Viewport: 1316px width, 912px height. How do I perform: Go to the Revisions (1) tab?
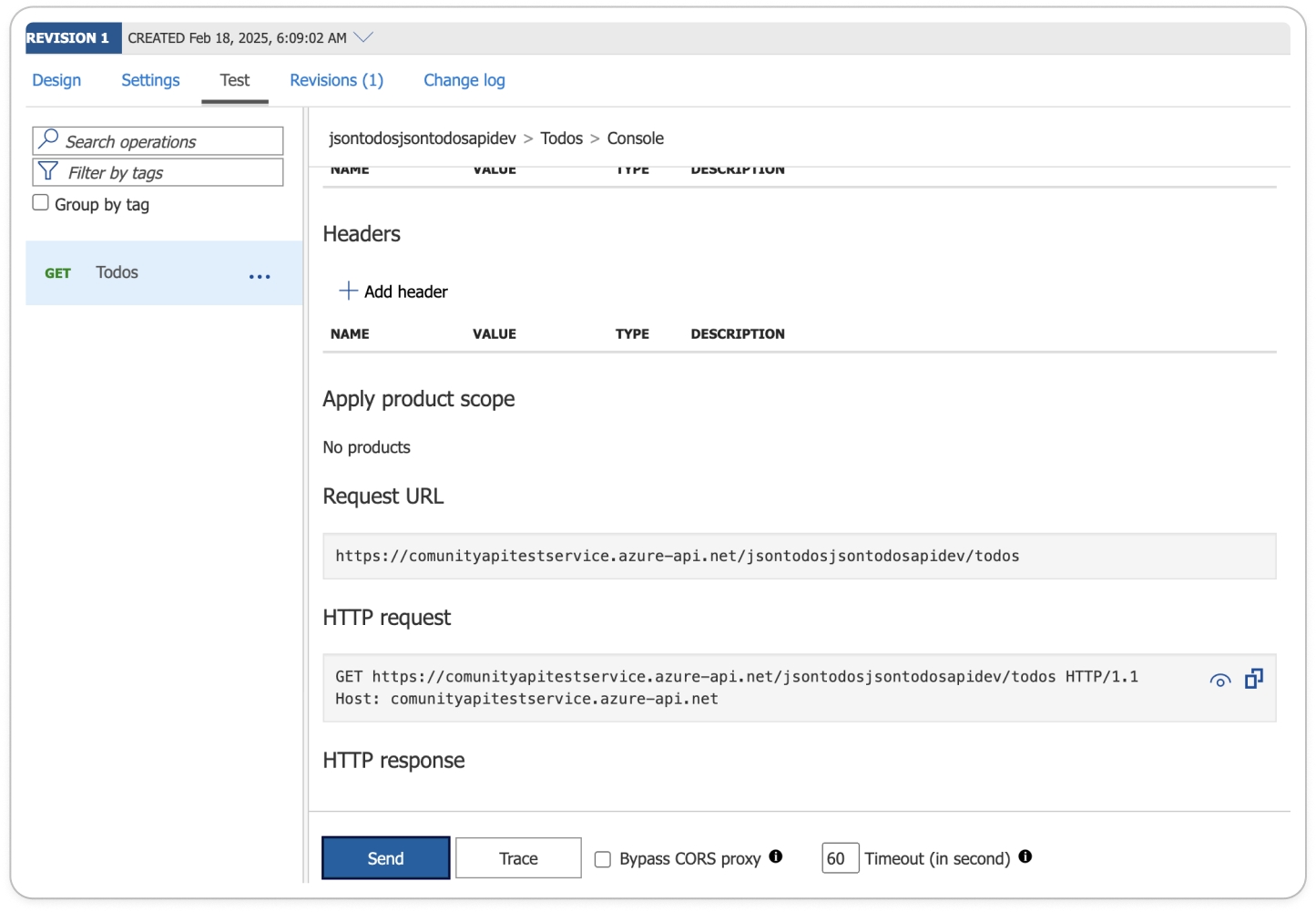[x=336, y=80]
